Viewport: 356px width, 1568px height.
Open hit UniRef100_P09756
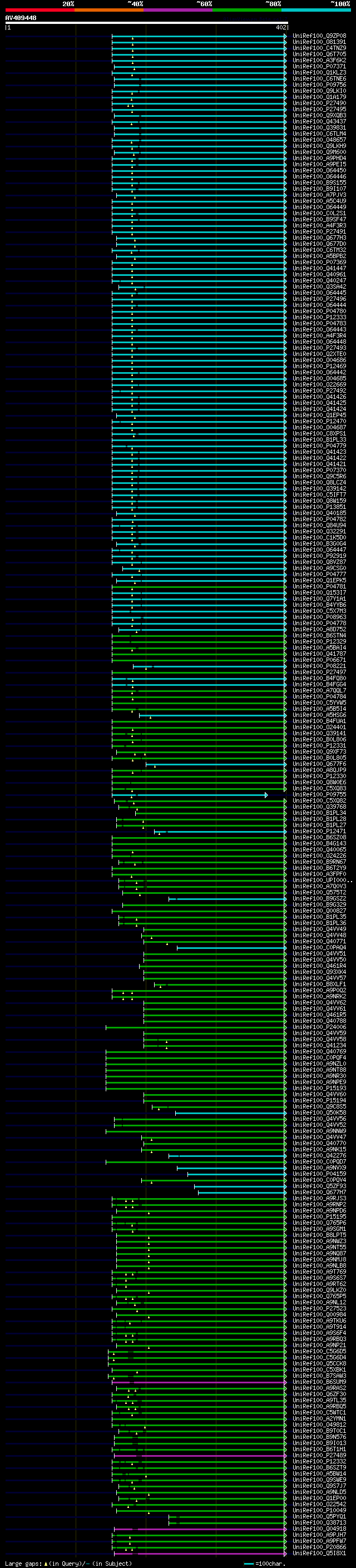[x=319, y=85]
